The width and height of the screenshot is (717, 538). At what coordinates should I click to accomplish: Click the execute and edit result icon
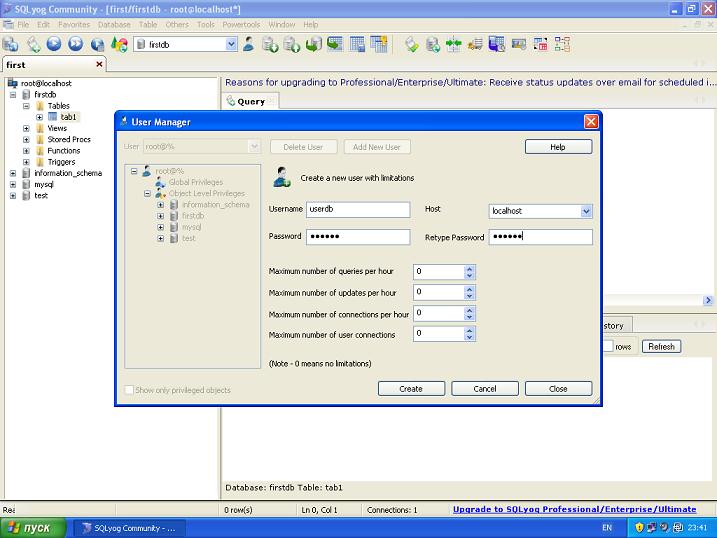coord(97,44)
